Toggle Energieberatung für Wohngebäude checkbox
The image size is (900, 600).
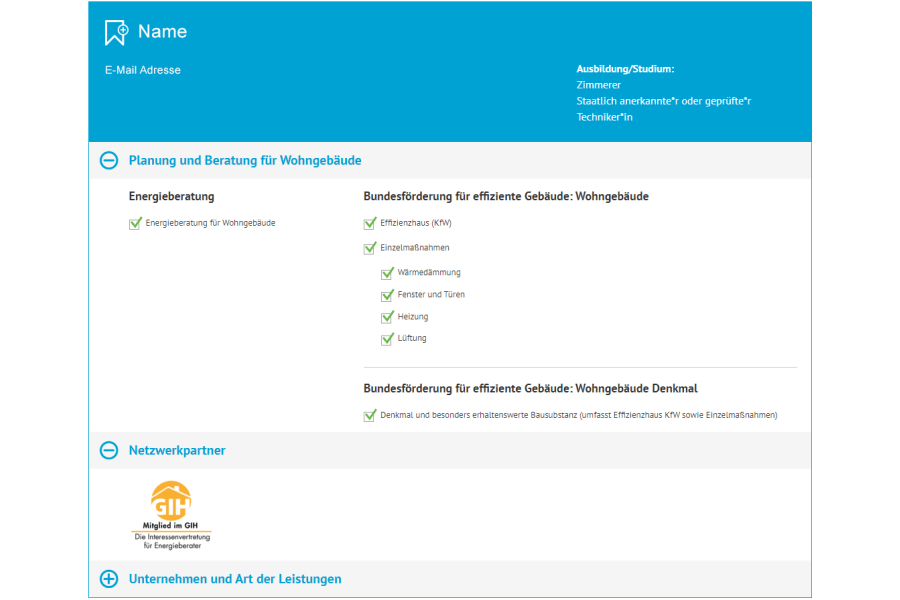pos(135,223)
